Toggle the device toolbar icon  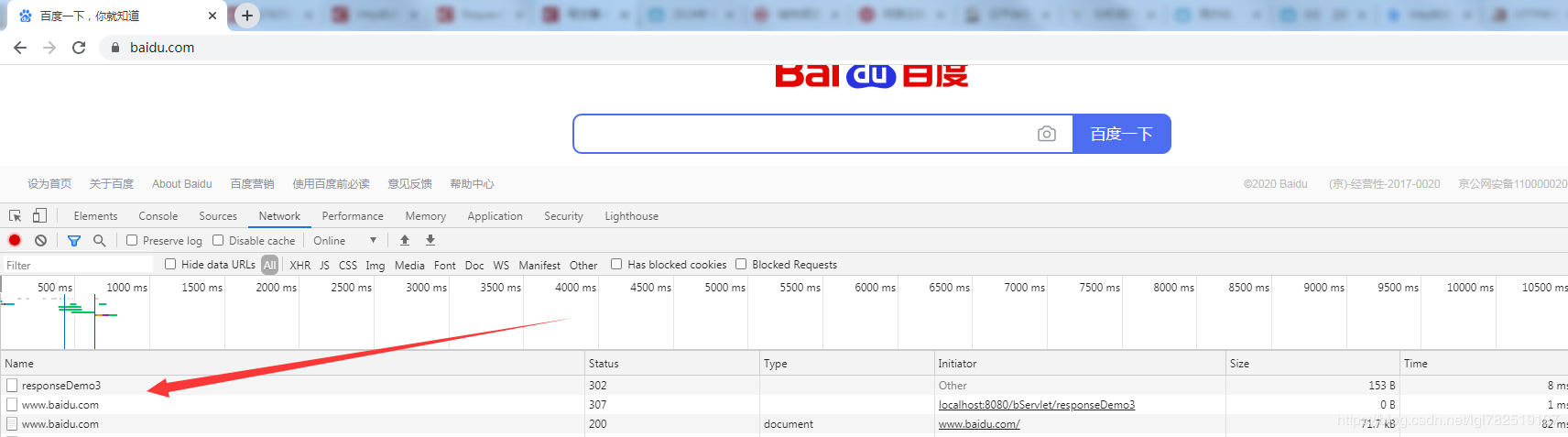39,216
